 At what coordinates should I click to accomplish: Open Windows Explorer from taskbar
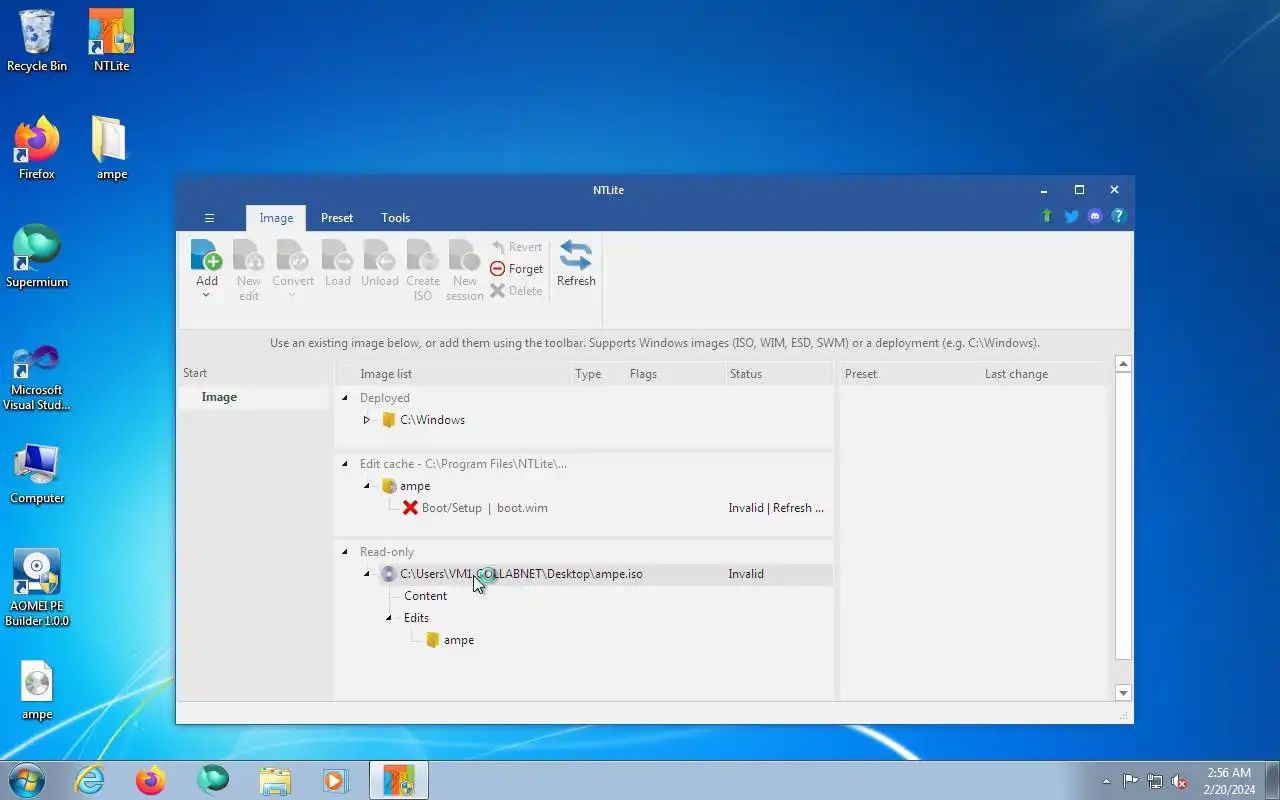pos(274,780)
